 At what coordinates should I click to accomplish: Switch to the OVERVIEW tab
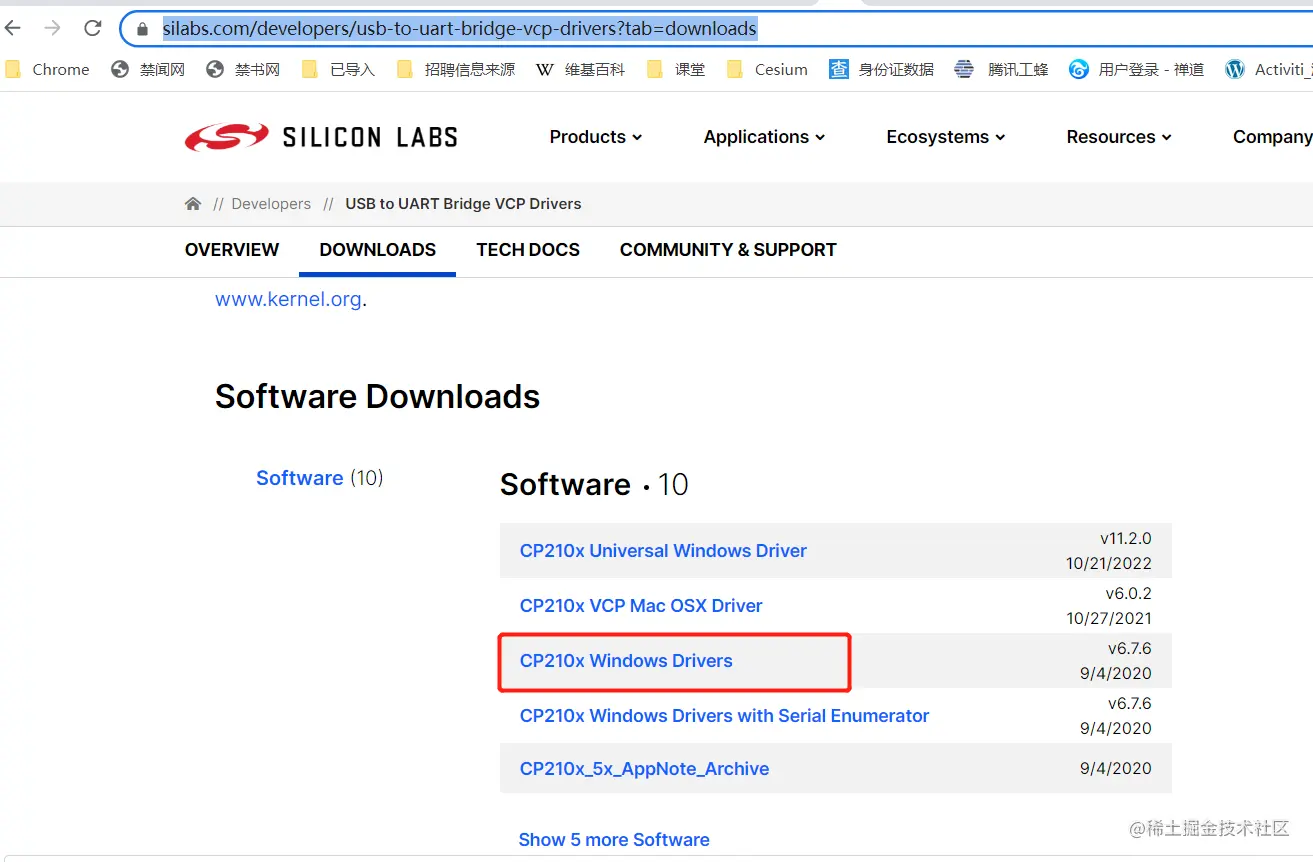tap(232, 250)
